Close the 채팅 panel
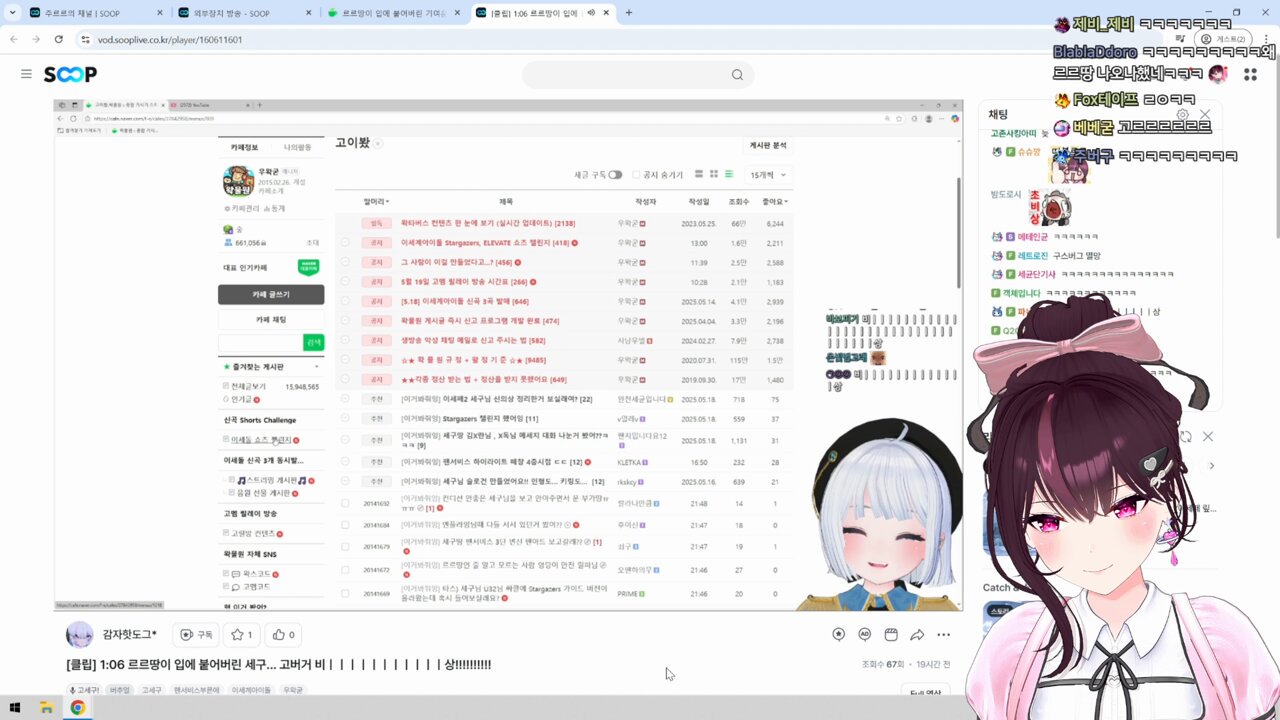Viewport: 1280px width, 720px height. click(1205, 114)
